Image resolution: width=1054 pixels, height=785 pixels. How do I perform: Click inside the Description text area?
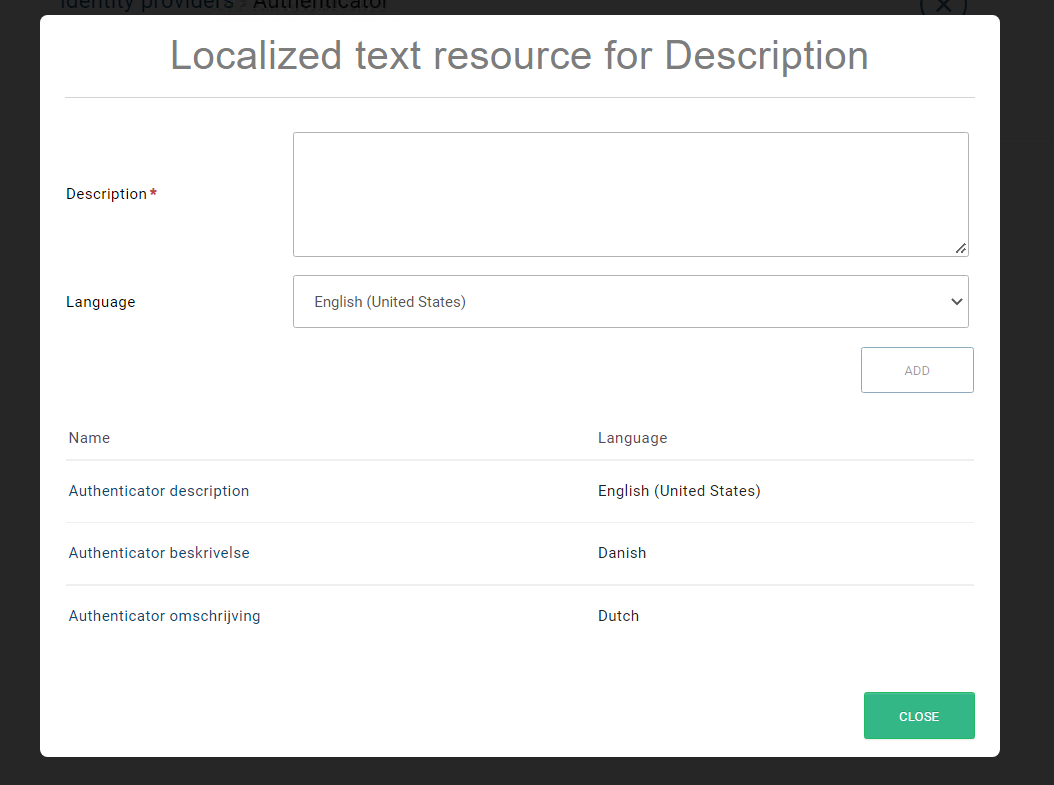tap(630, 194)
